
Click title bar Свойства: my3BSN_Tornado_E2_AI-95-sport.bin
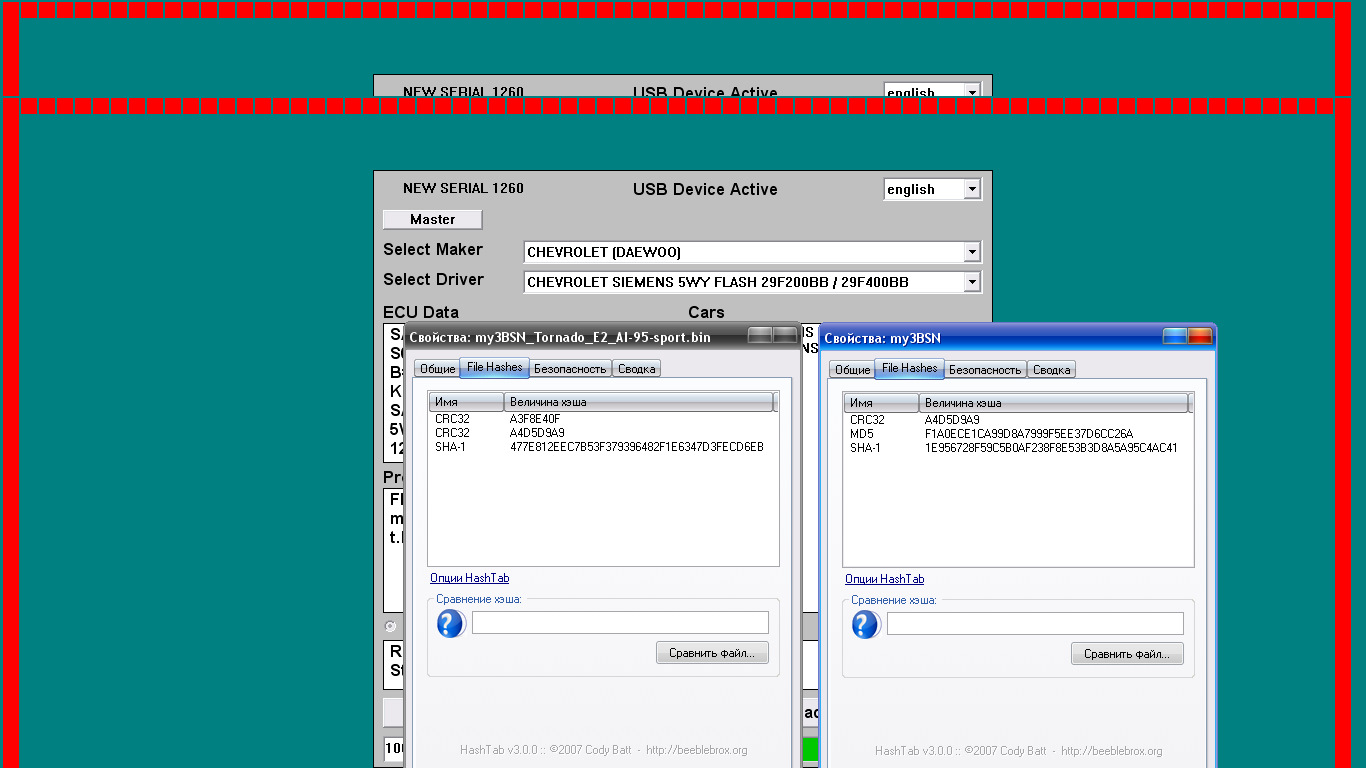pyautogui.click(x=560, y=338)
